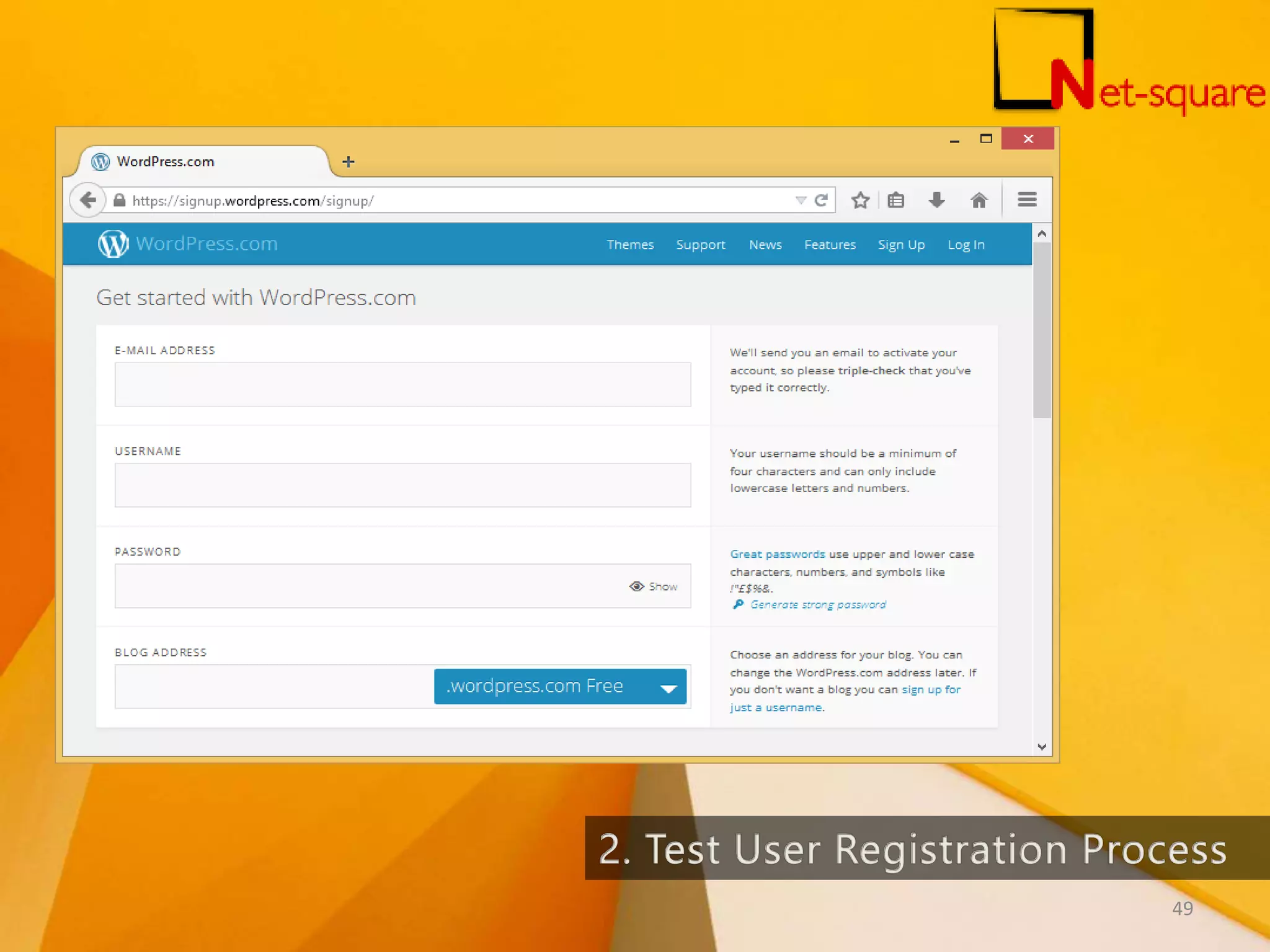Click the E-mail Address input field

coord(402,384)
